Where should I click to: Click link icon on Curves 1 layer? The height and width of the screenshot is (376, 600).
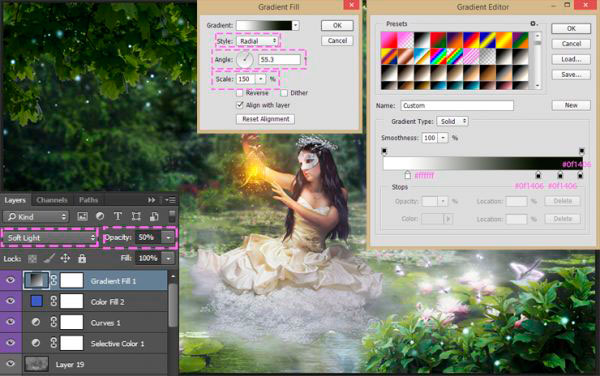pos(54,322)
